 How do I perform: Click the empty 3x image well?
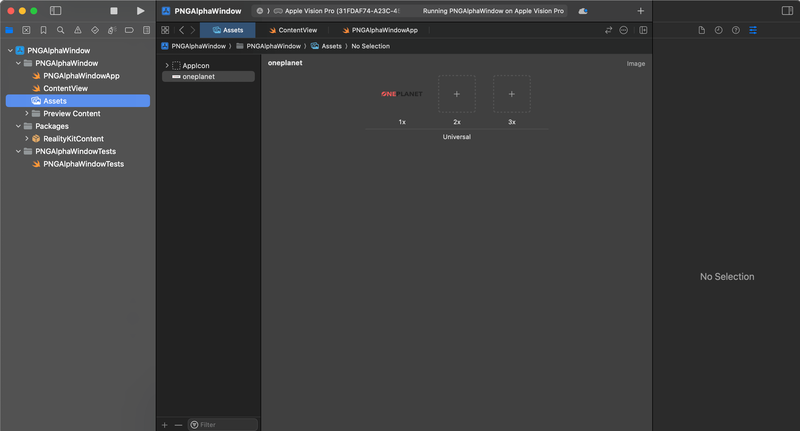pyautogui.click(x=512, y=94)
